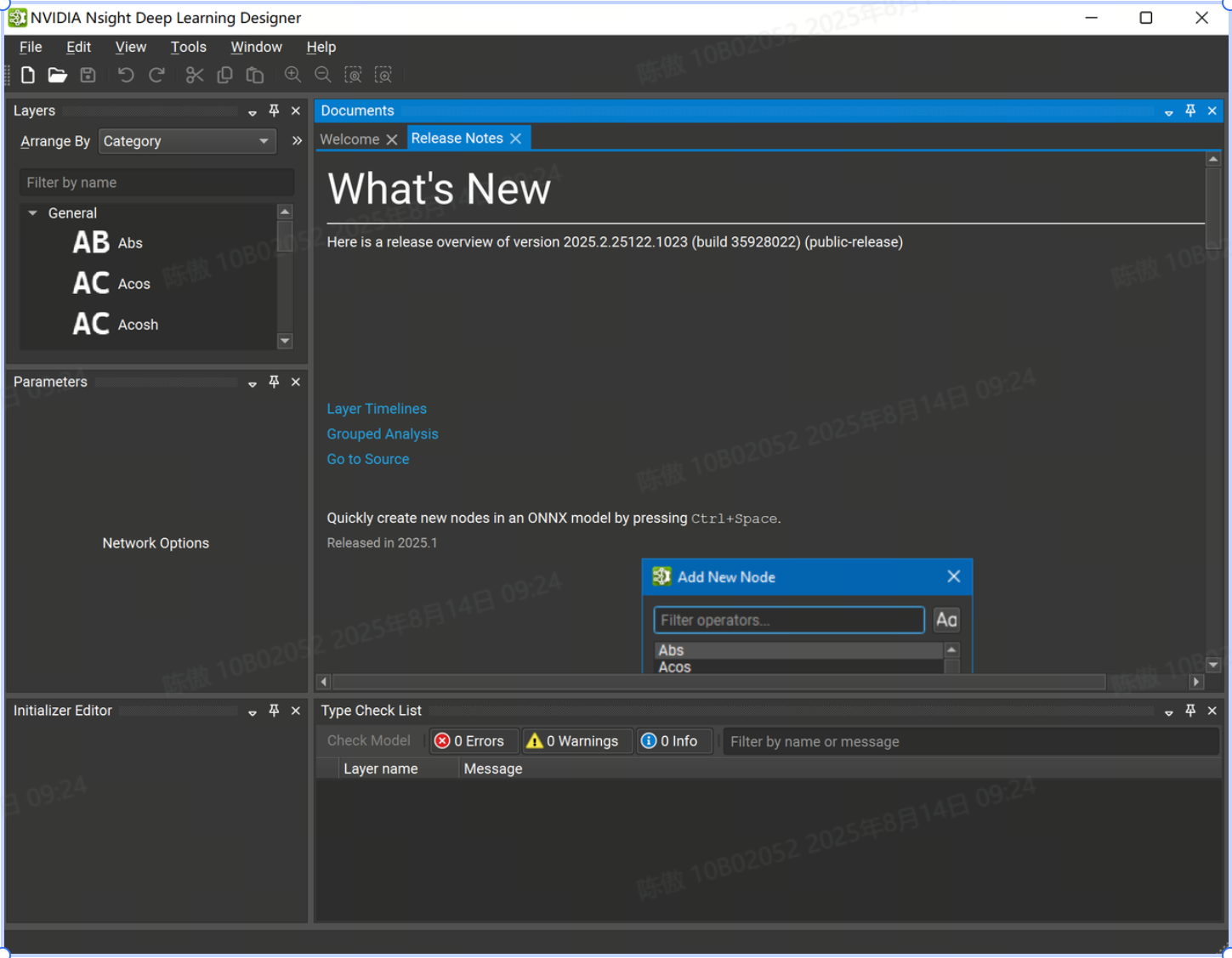
Task: Pin the Type Check List panel
Action: tap(1190, 711)
